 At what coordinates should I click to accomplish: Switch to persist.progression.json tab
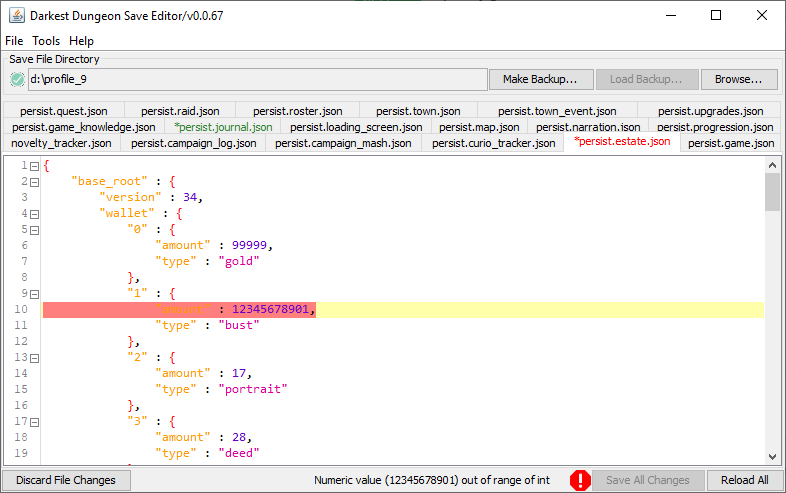[715, 127]
